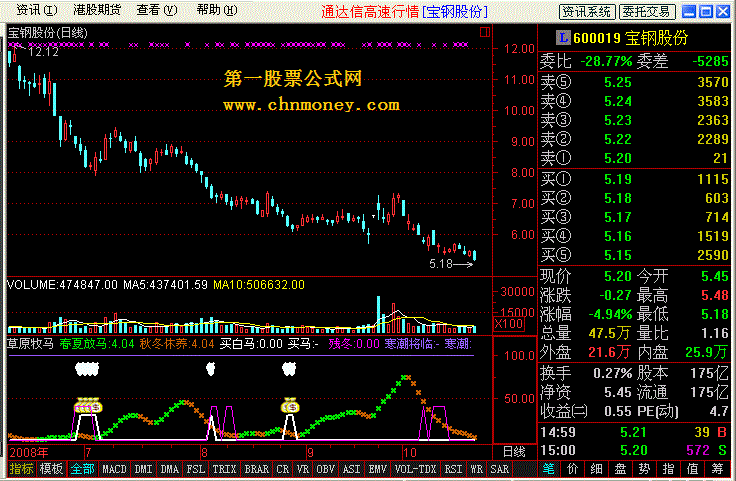Click the 总量 value 47.5万
The width and height of the screenshot is (736, 481).
609,333
